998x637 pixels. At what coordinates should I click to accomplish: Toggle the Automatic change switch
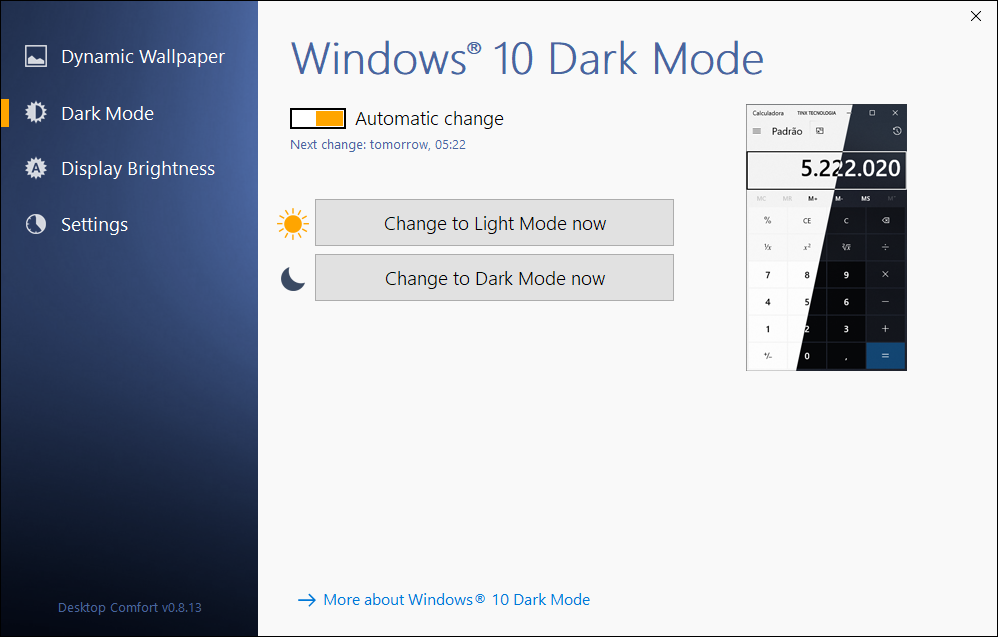(318, 118)
